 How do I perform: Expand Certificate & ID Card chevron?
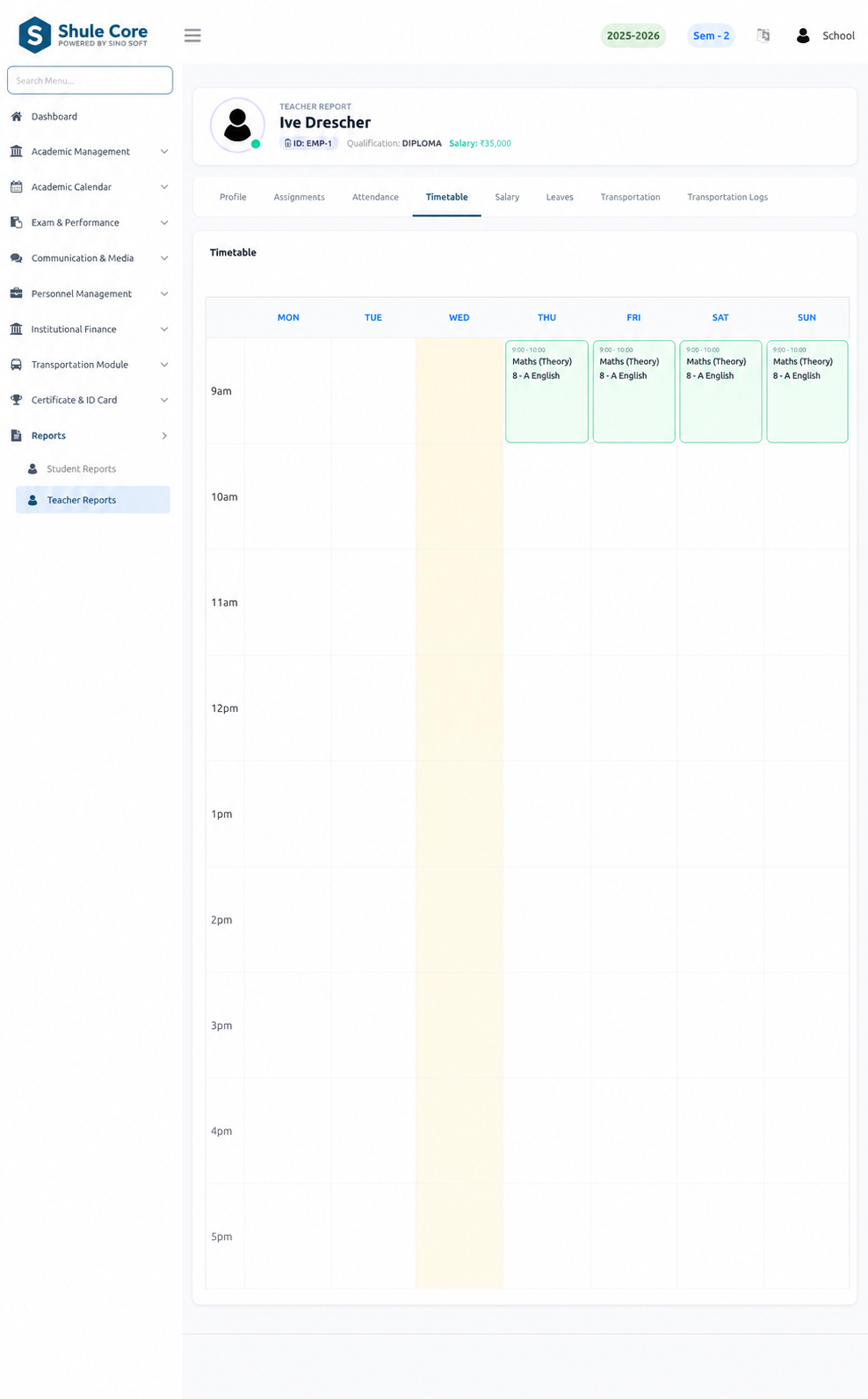tap(164, 399)
